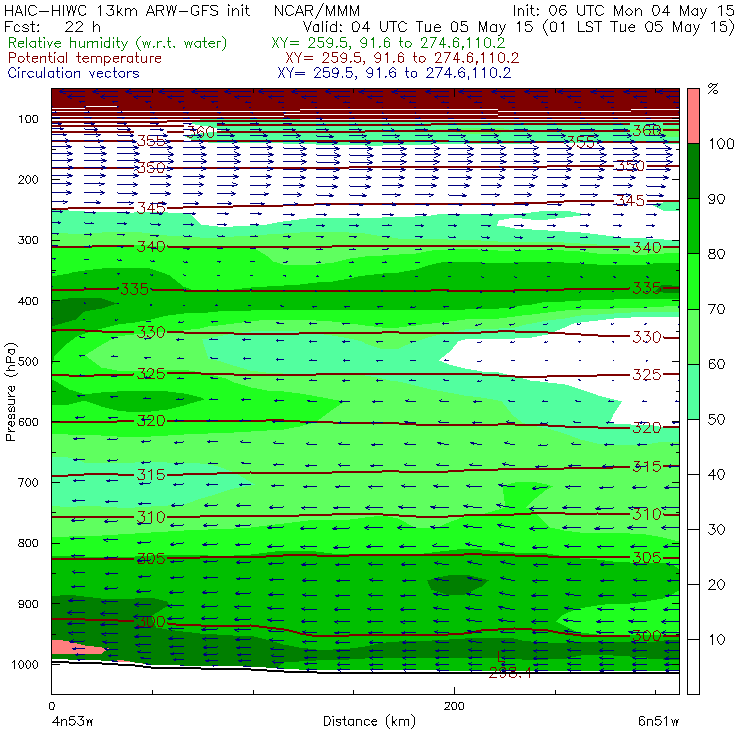Click the 'Valid: 04 UTC Tue 05 May 15' text

tap(419, 27)
